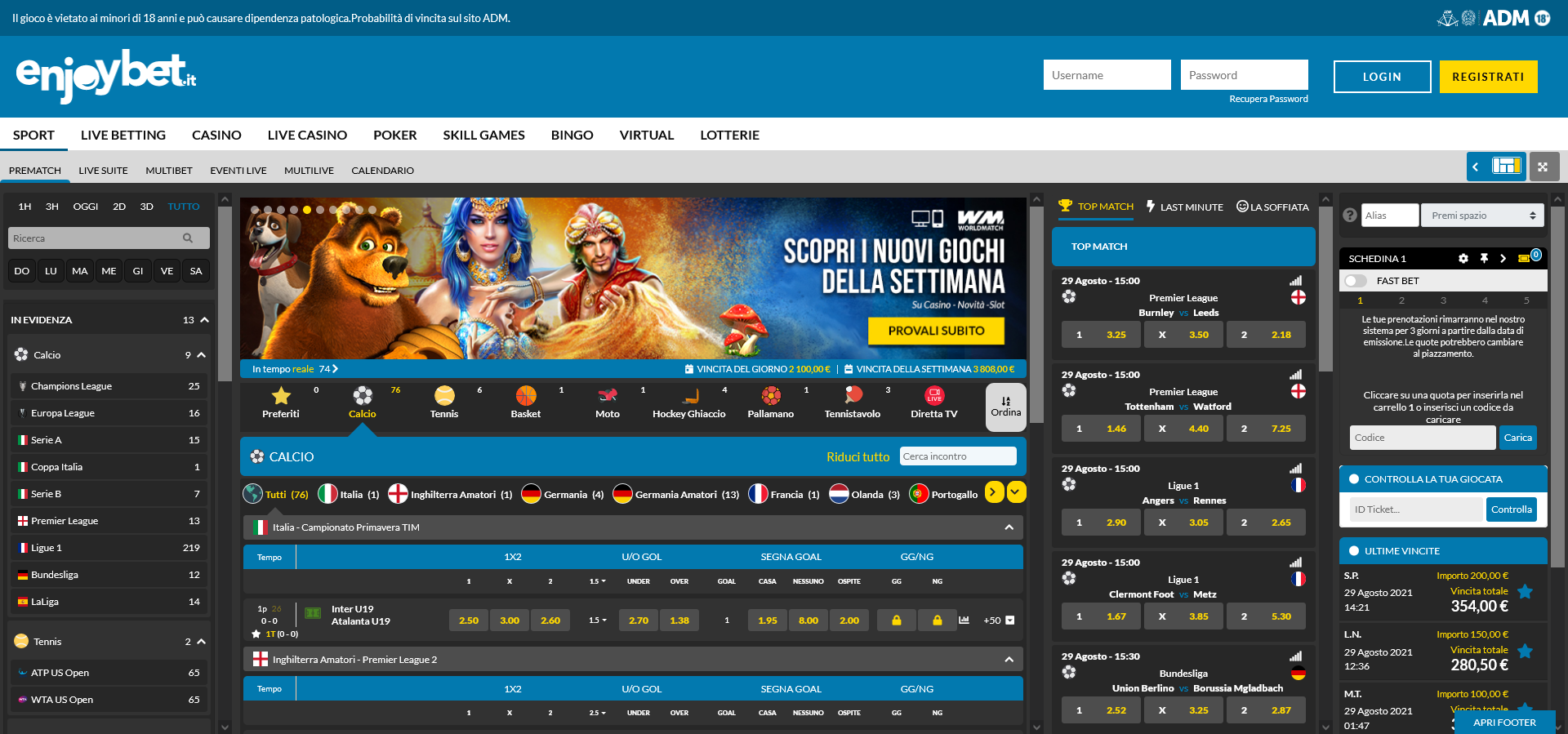Screen dimensions: 1568x734
Task: Toggle the SA day filter
Action: (x=196, y=271)
